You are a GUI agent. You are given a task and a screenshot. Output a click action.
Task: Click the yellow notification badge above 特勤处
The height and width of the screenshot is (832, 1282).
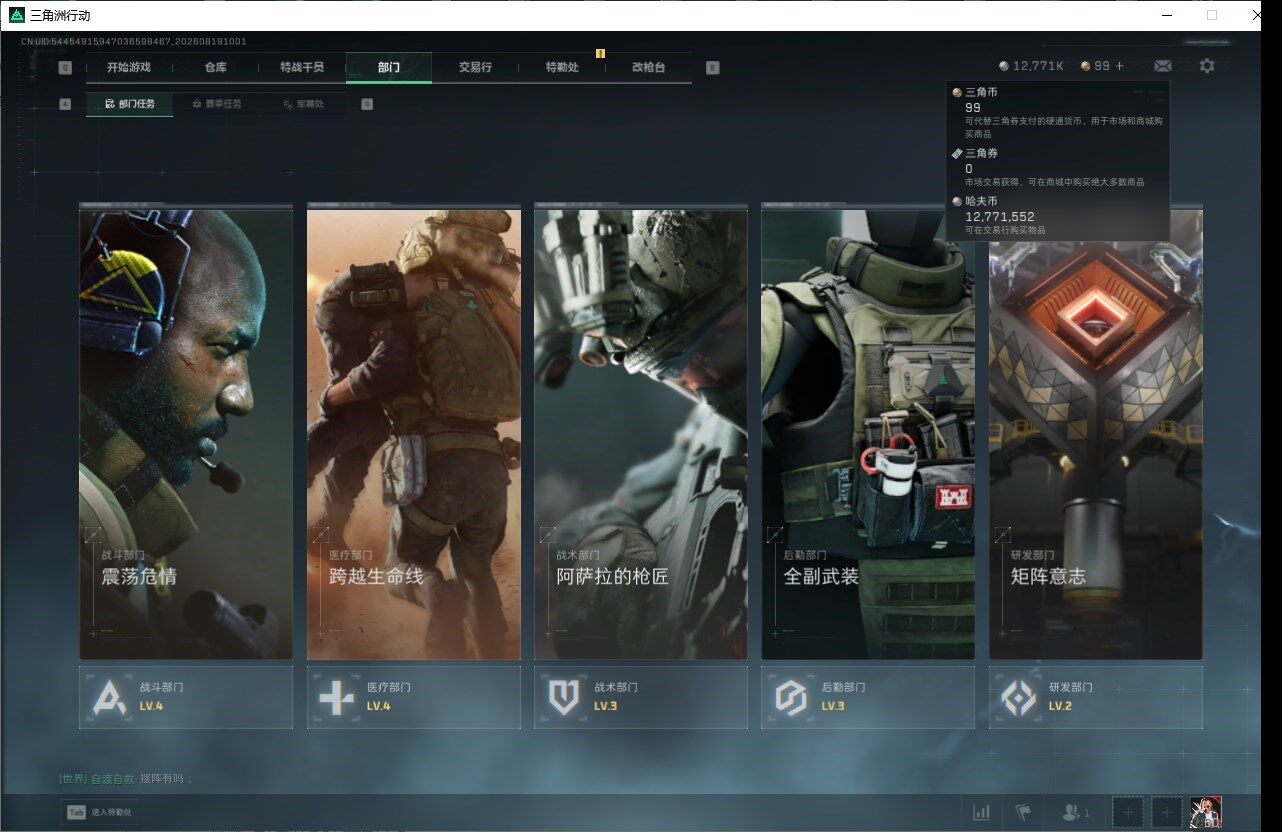pos(600,53)
